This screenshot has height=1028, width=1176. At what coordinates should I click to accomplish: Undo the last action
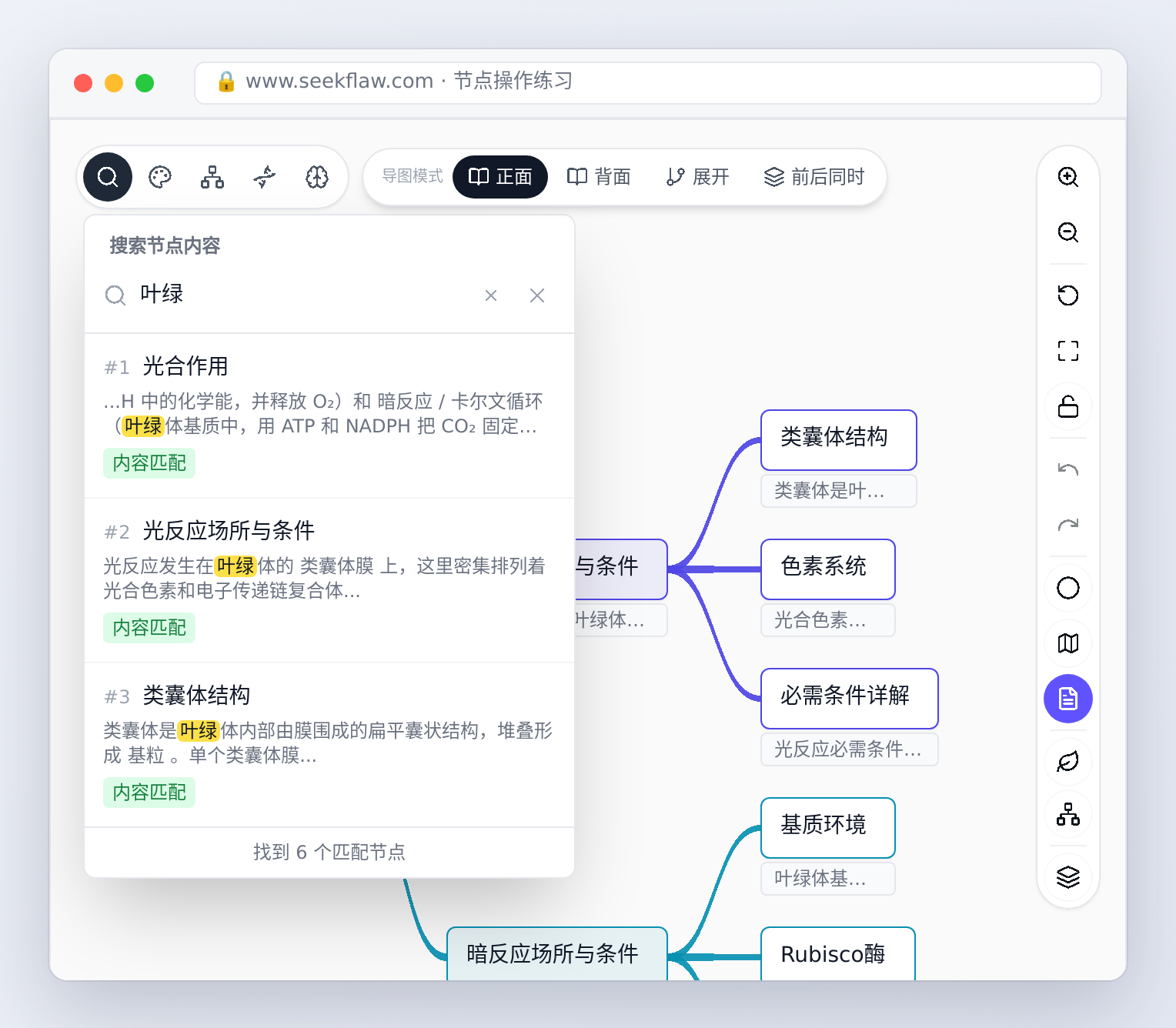point(1068,469)
